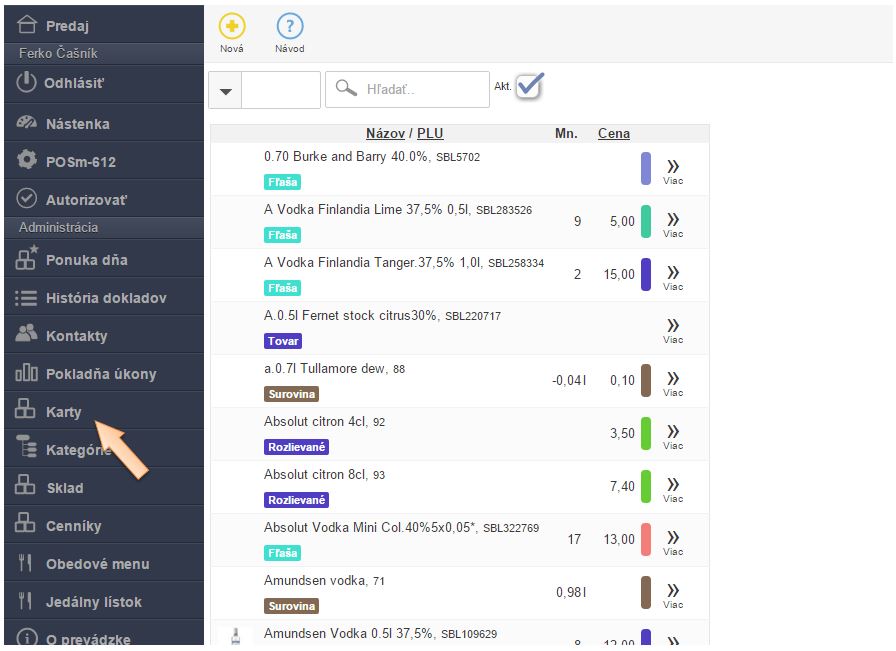Click the Kontakty people icon
The image size is (896, 651).
[x=27, y=336]
